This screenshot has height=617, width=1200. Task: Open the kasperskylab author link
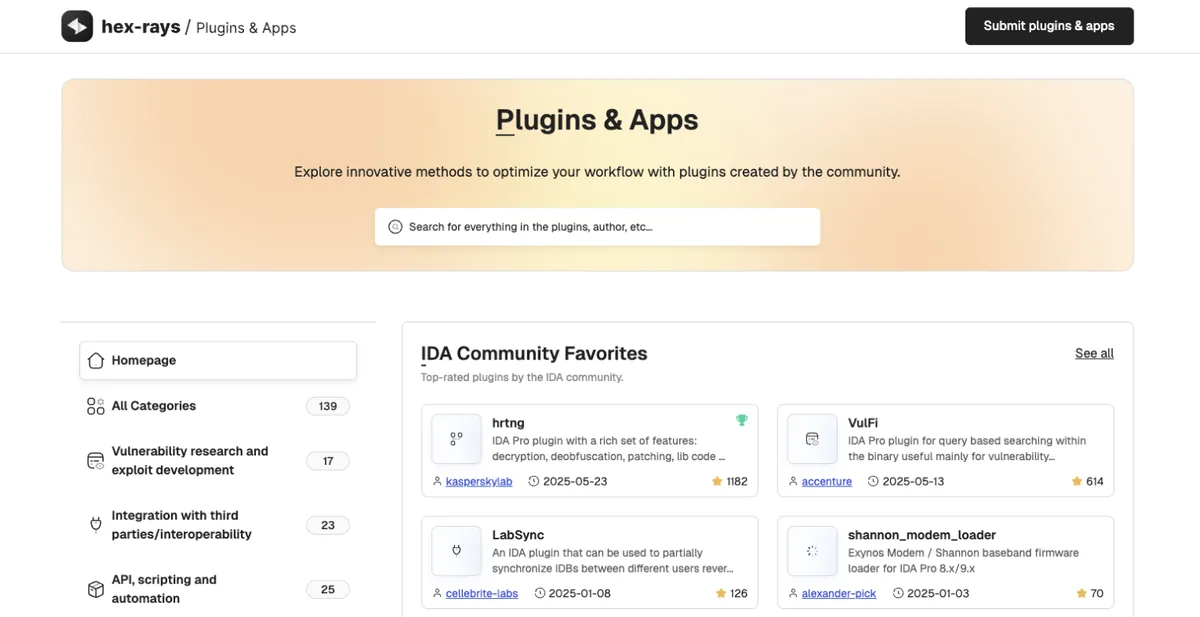(479, 481)
